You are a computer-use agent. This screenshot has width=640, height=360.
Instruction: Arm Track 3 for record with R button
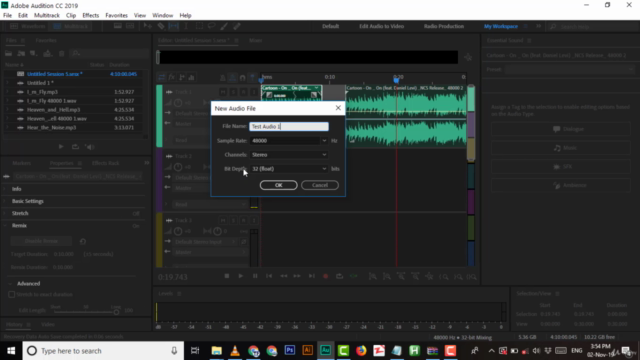click(x=243, y=220)
